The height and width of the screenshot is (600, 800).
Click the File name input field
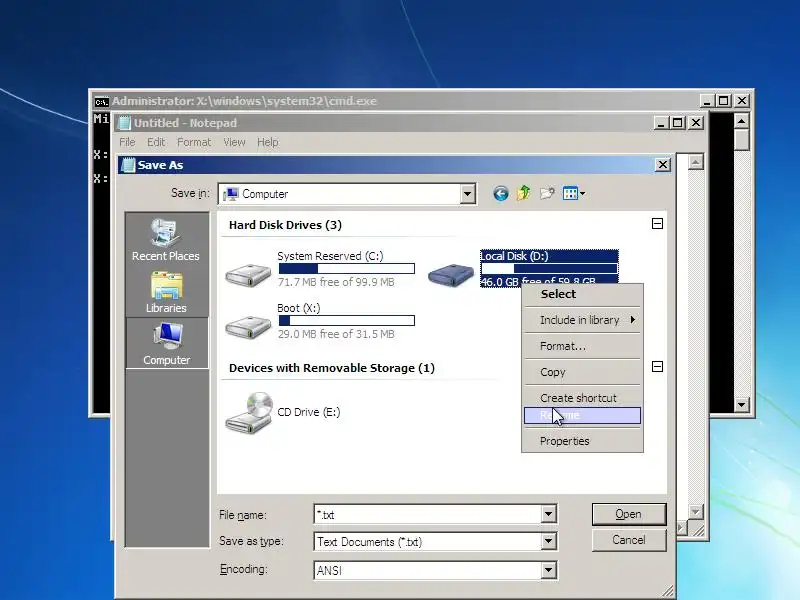(428, 514)
